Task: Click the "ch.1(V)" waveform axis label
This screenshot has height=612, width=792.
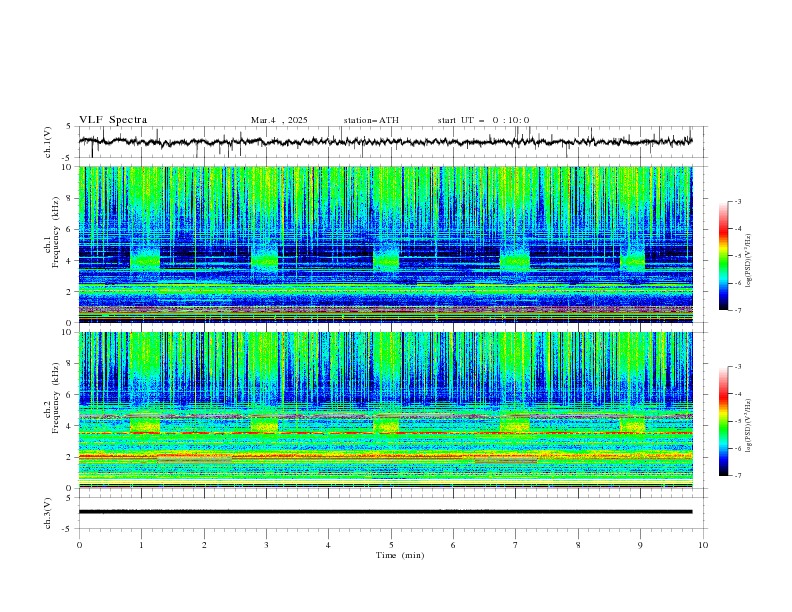Action: (48, 142)
